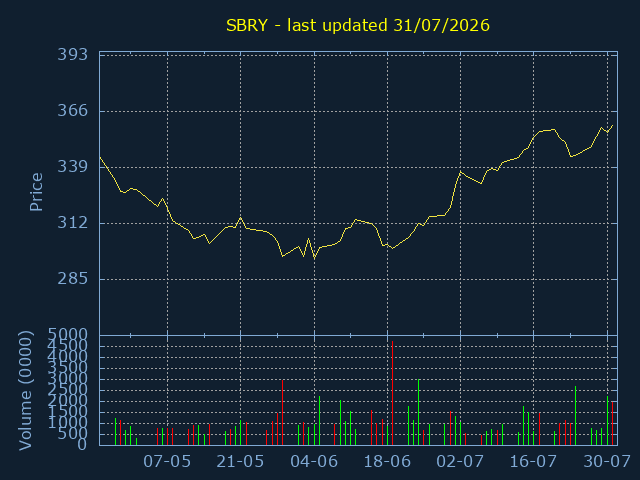This screenshot has height=480, width=640.
Task: Click the Volume (0000) axis title
Action: point(25,391)
